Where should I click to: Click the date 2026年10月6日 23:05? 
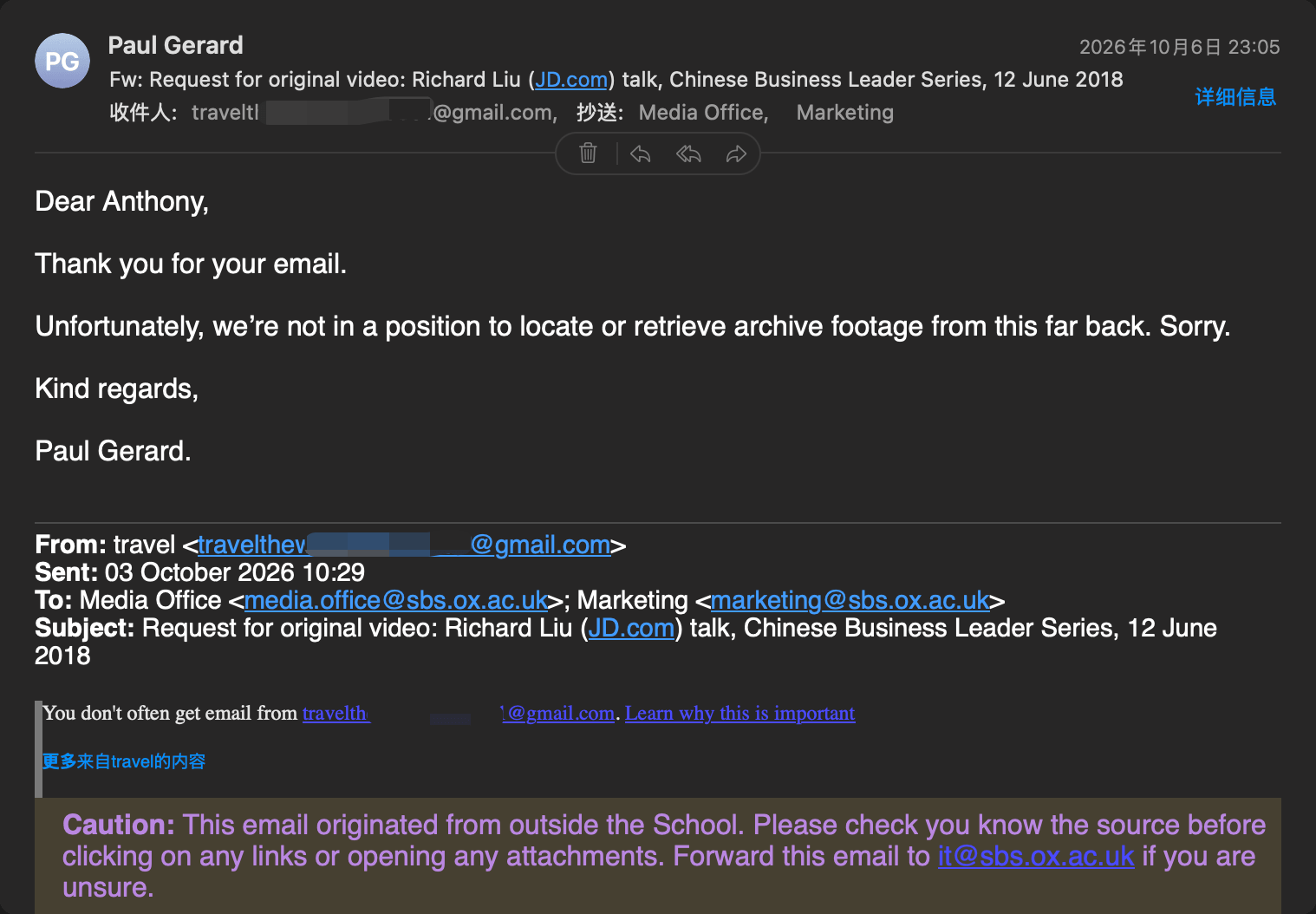[x=1180, y=47]
